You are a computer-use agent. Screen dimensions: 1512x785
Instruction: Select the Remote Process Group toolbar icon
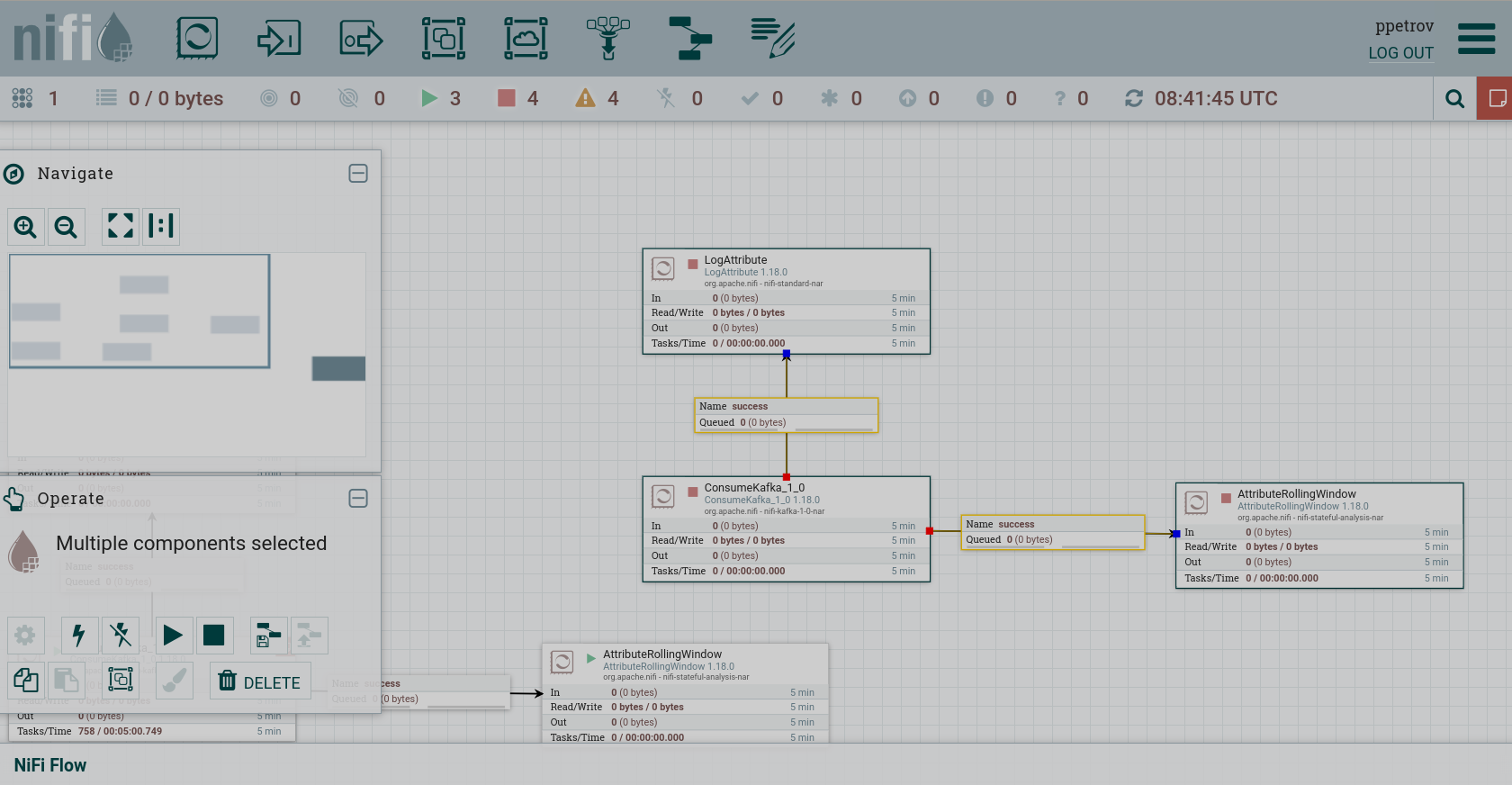[526, 39]
